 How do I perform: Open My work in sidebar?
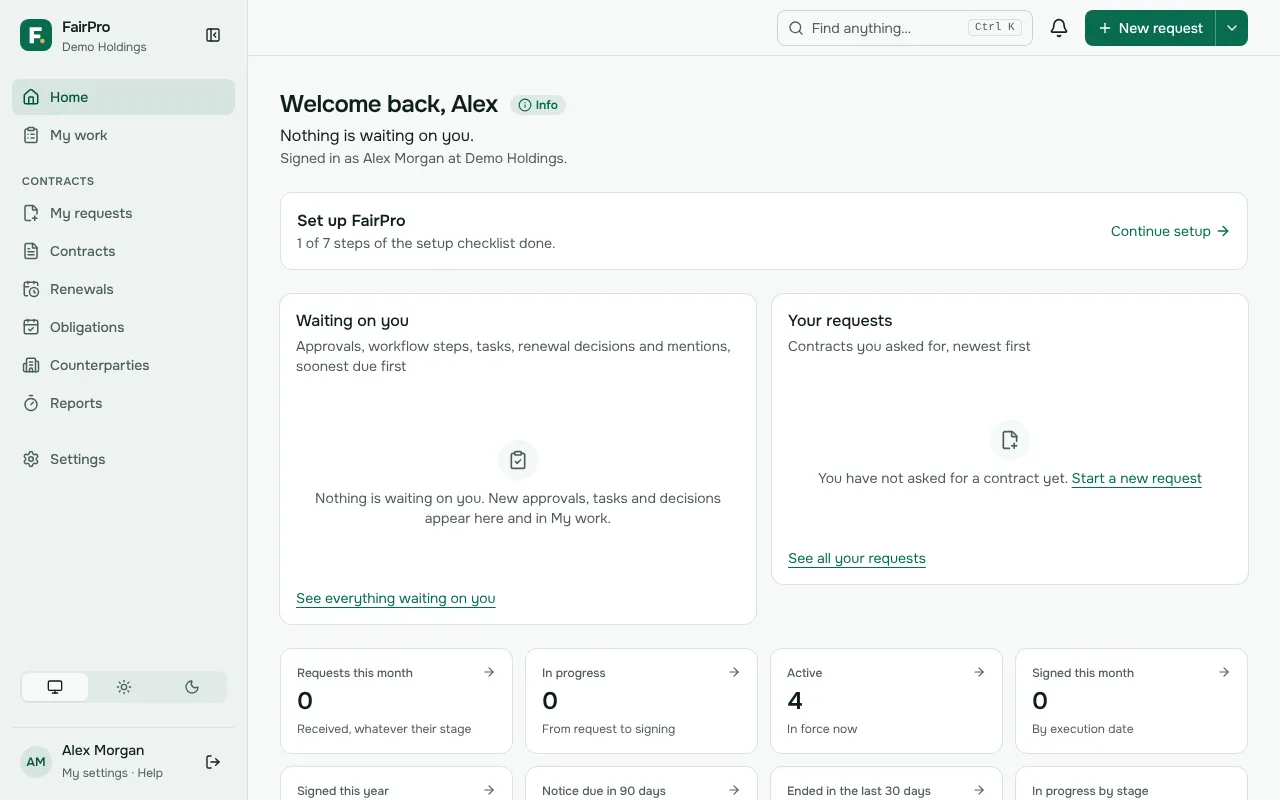pos(124,135)
